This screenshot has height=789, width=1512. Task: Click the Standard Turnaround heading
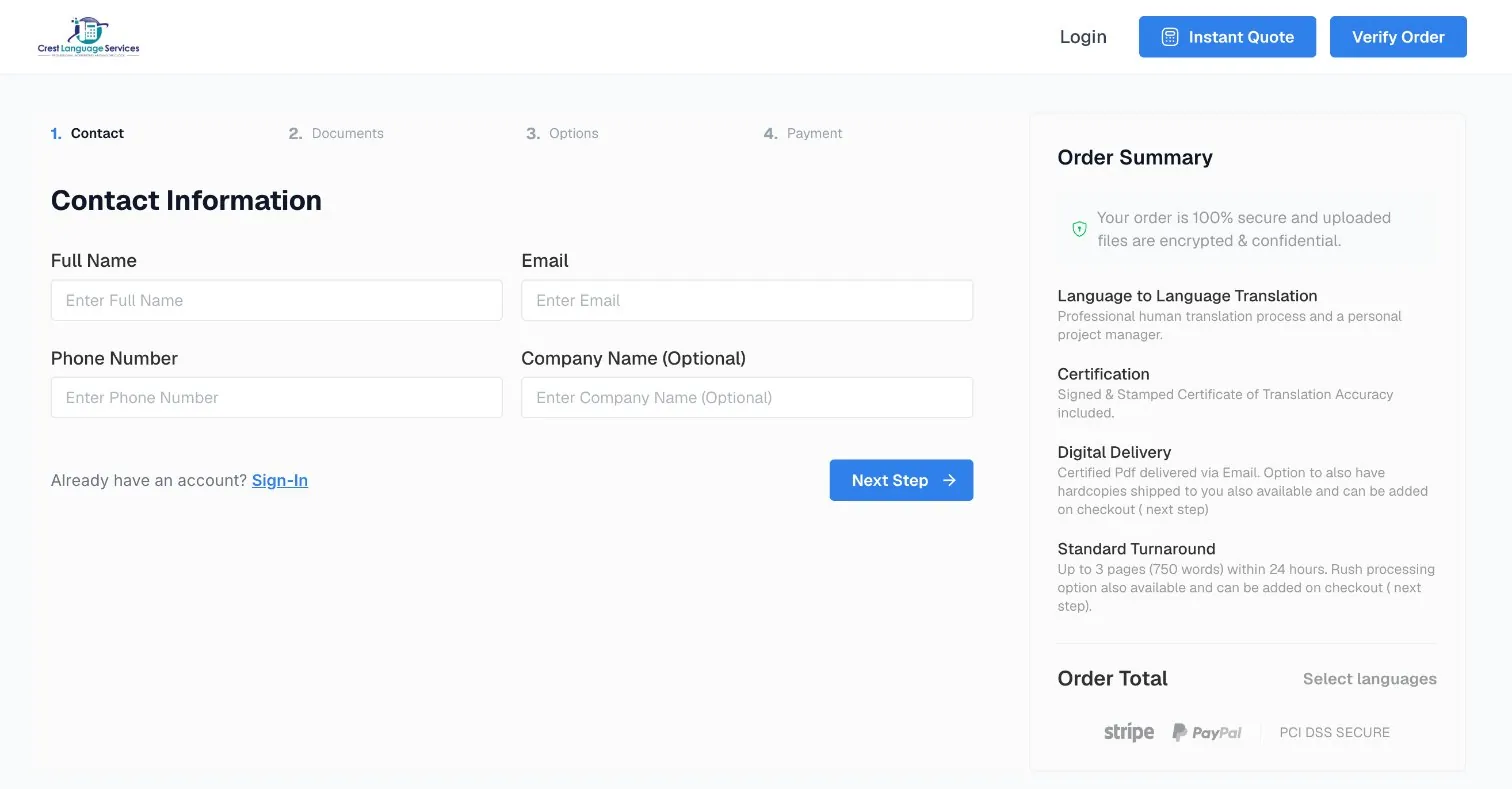1136,549
